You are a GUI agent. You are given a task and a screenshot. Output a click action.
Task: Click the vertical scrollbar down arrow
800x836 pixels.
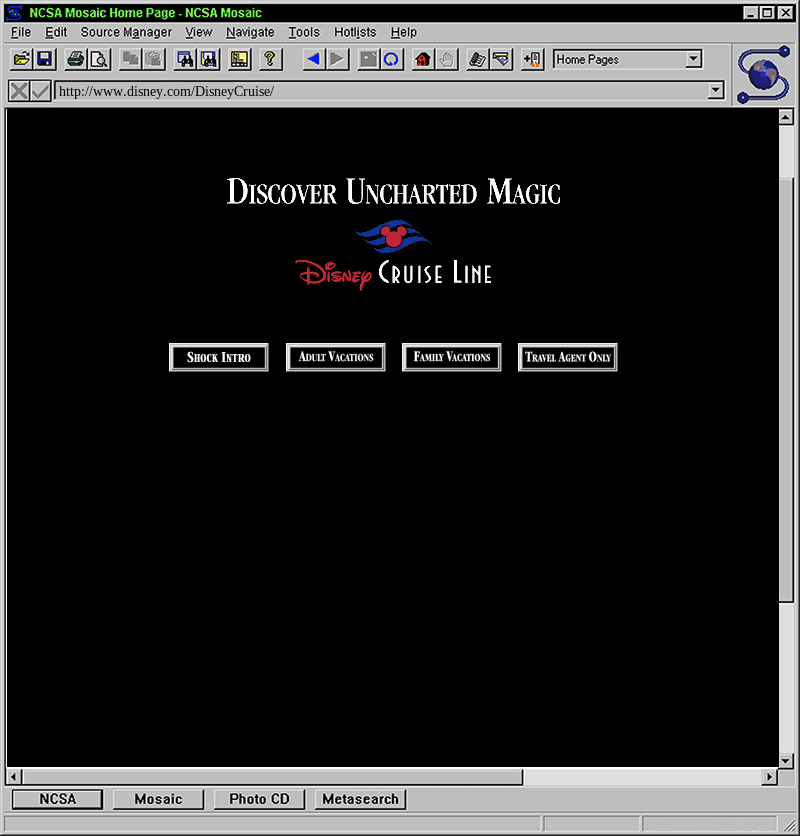pos(786,761)
